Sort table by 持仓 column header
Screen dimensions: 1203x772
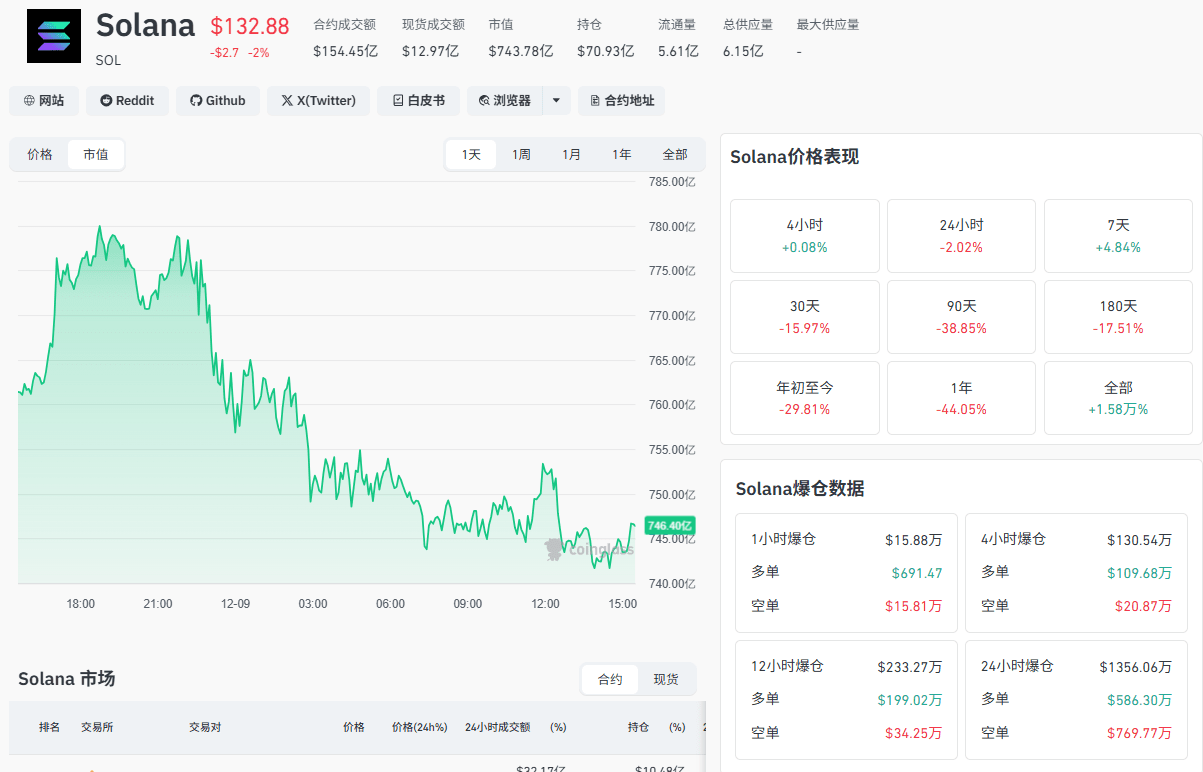[638, 727]
